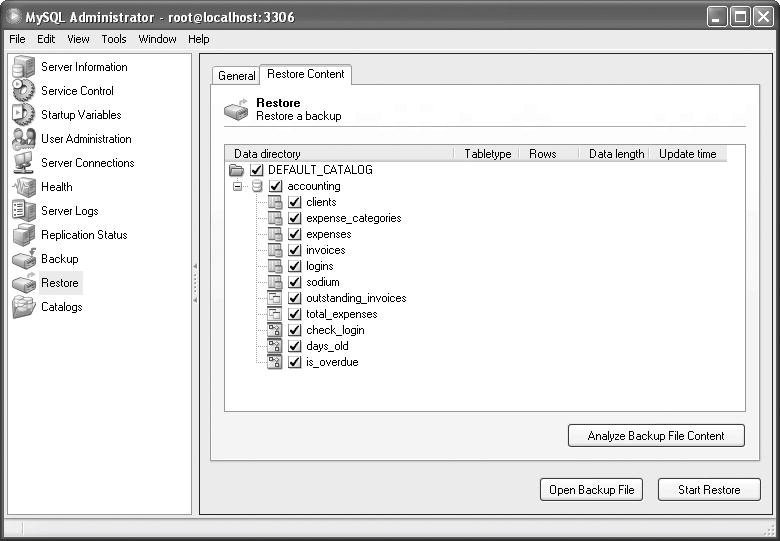Uncheck the expense_categories checkbox
The height and width of the screenshot is (541, 780).
coord(294,218)
